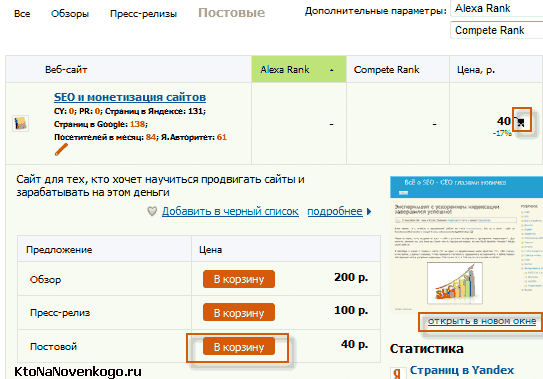
Task: Click the подробнее link
Action: pyautogui.click(x=335, y=211)
